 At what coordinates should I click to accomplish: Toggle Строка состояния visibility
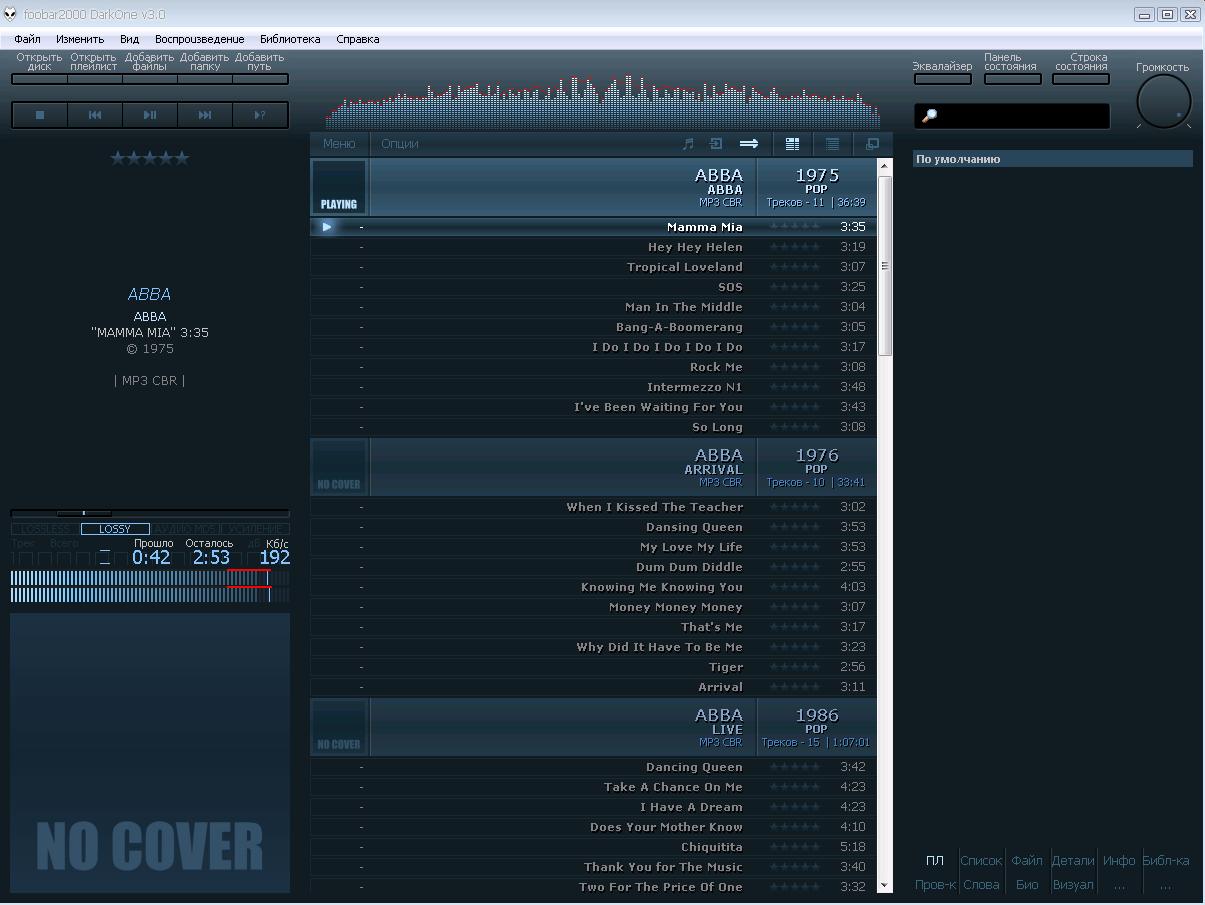(1081, 78)
